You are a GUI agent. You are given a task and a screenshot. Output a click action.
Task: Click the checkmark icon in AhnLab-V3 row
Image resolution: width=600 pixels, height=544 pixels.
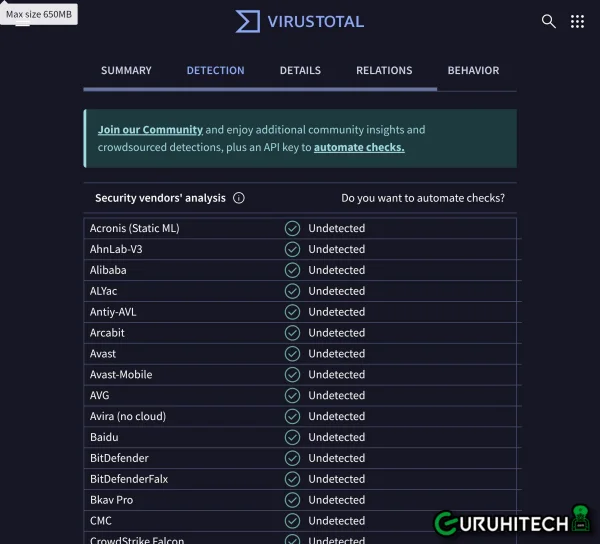point(292,249)
